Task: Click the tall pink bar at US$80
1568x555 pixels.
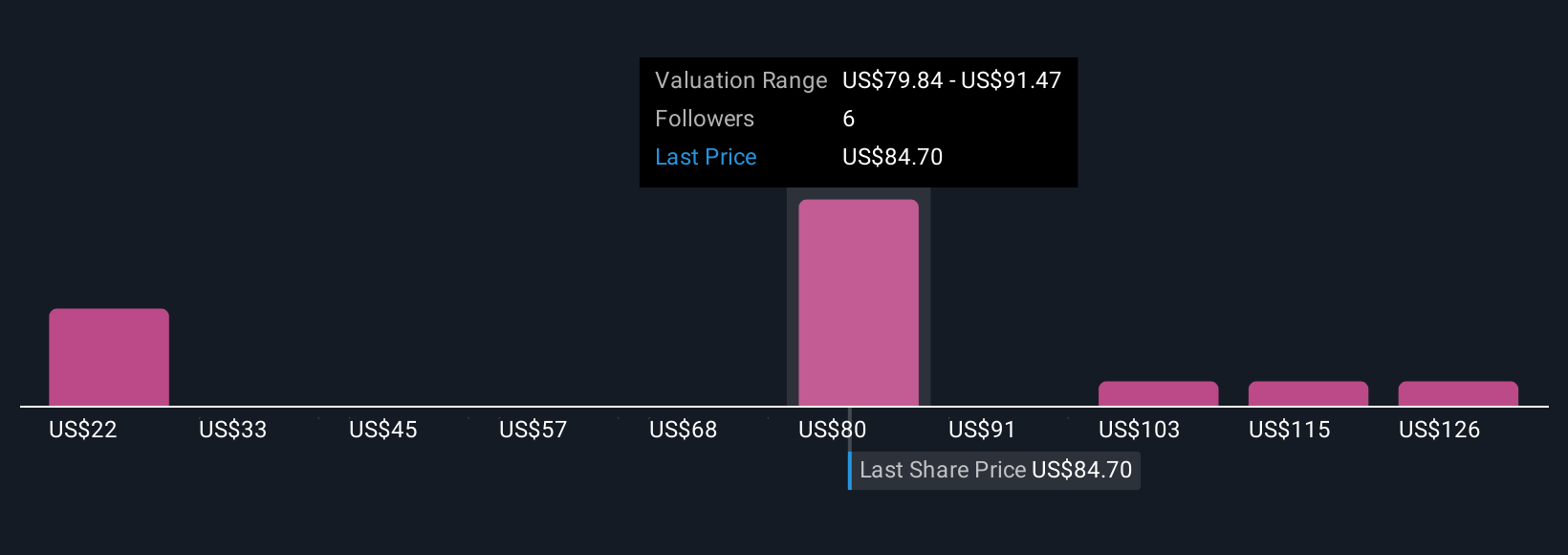Action: click(x=859, y=302)
